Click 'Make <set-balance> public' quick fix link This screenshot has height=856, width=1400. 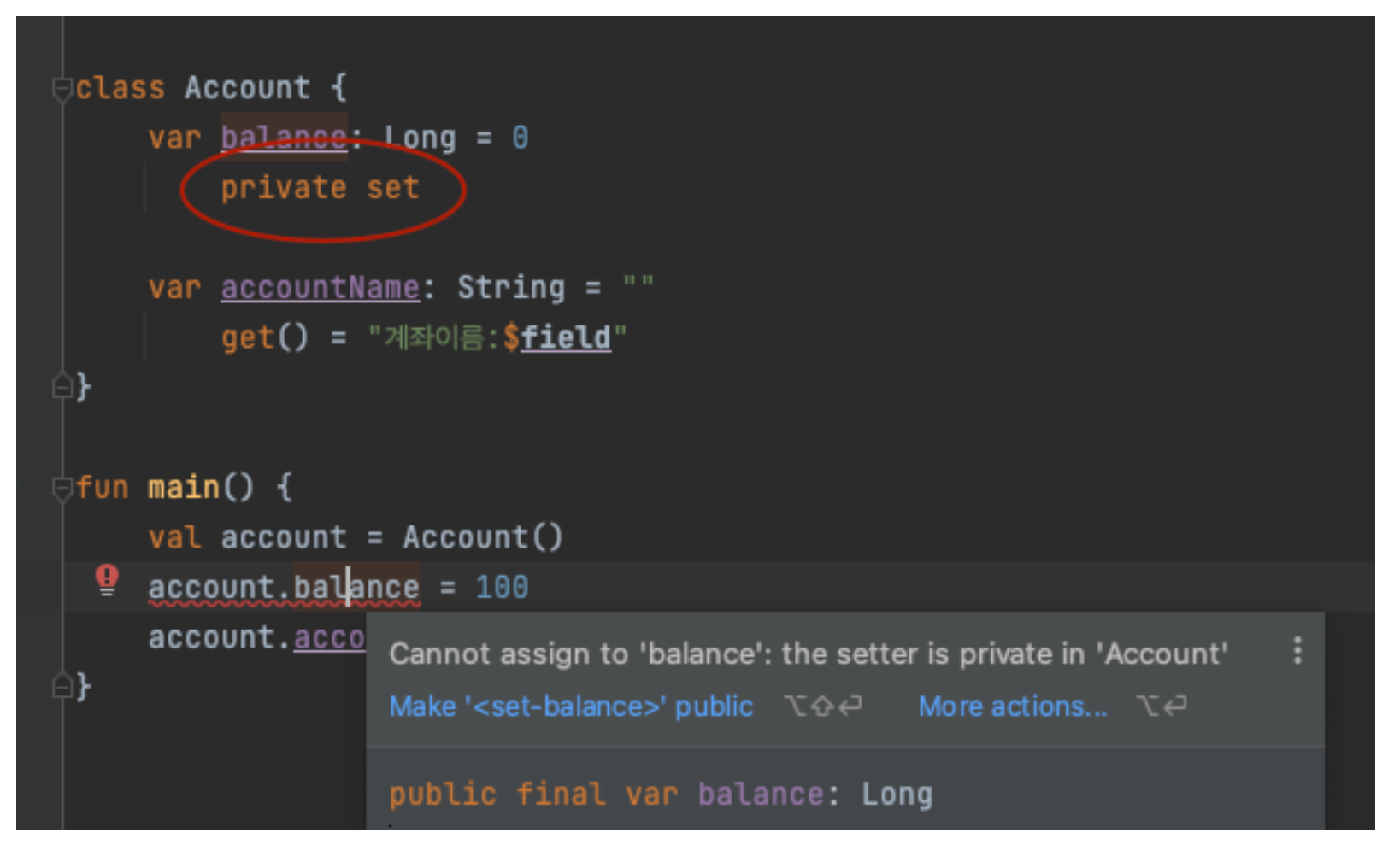coord(571,706)
